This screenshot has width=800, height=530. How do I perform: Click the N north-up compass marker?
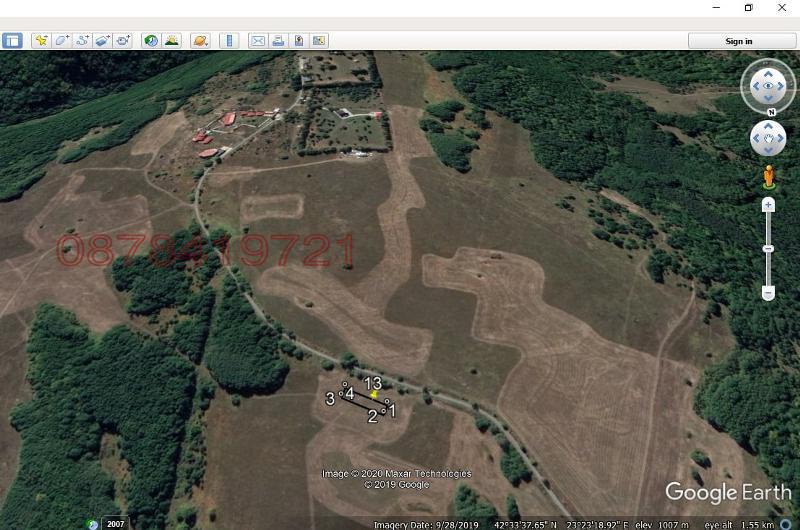point(770,112)
